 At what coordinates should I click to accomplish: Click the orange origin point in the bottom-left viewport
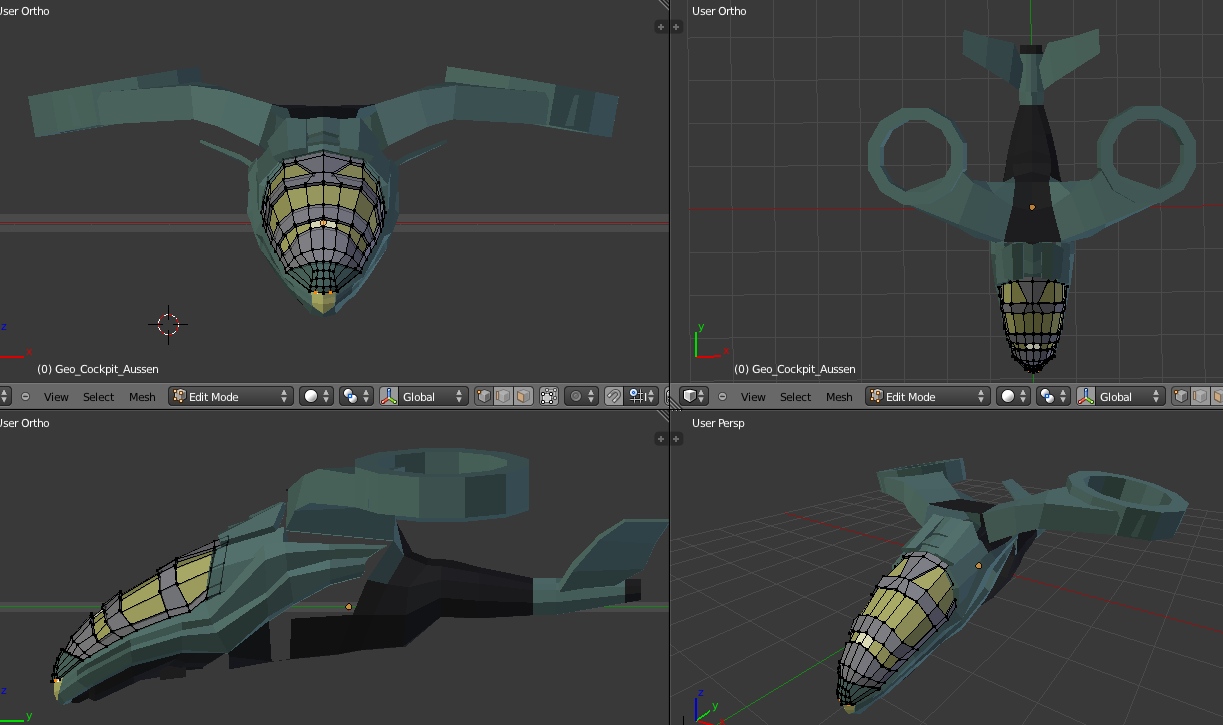[349, 607]
